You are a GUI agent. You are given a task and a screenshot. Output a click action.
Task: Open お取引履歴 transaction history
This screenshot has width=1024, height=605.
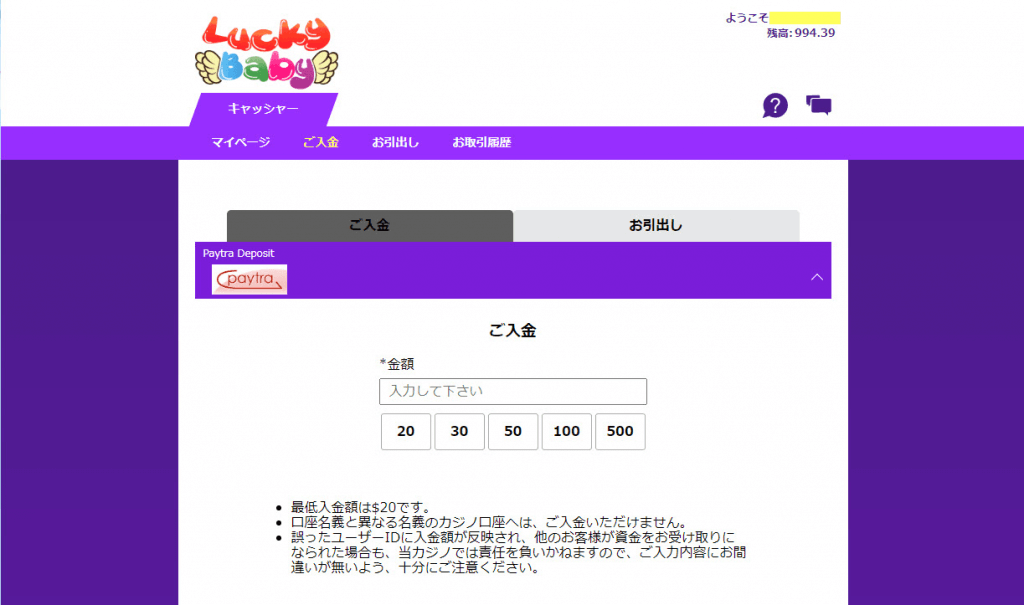pyautogui.click(x=481, y=142)
